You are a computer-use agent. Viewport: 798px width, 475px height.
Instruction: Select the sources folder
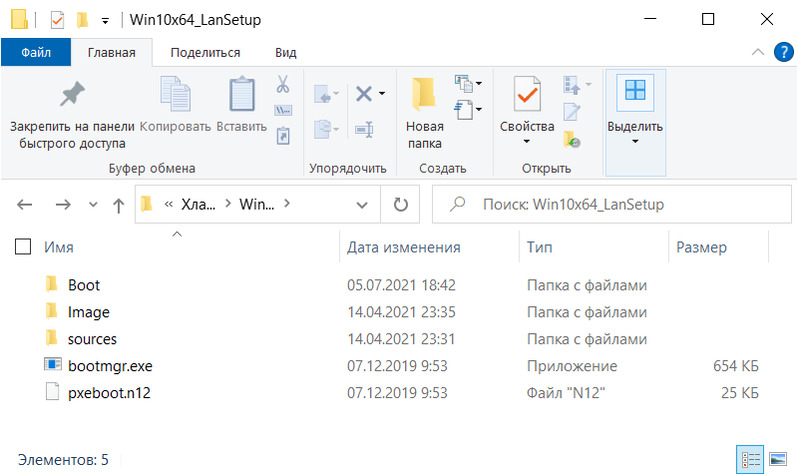(x=92, y=339)
